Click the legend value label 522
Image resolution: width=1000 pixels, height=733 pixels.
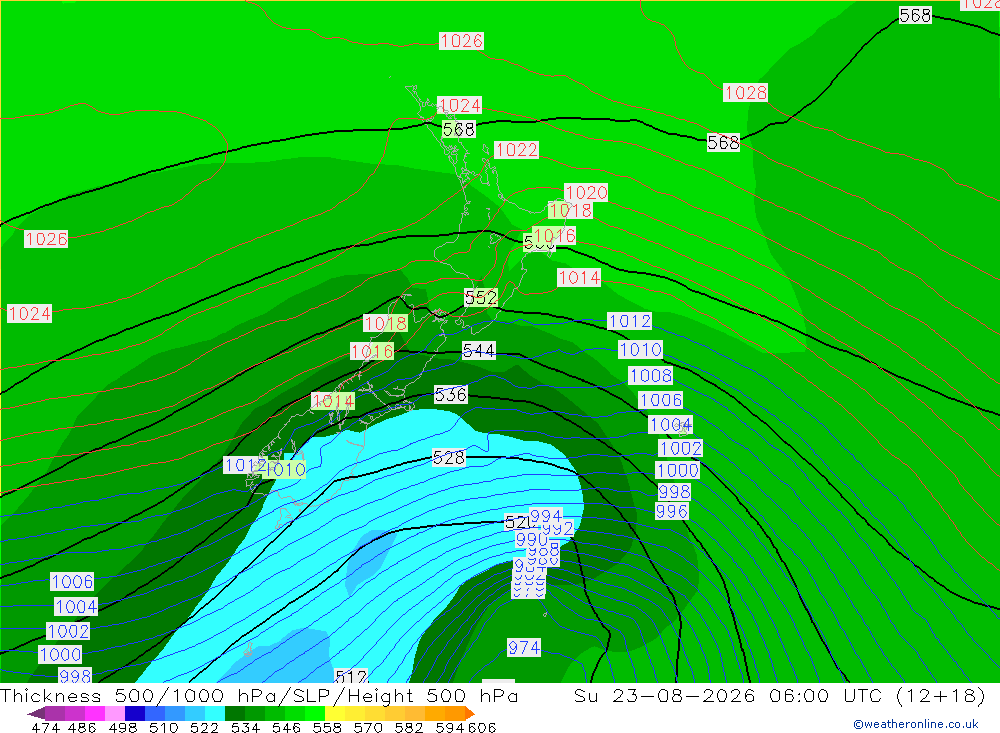click(x=204, y=727)
